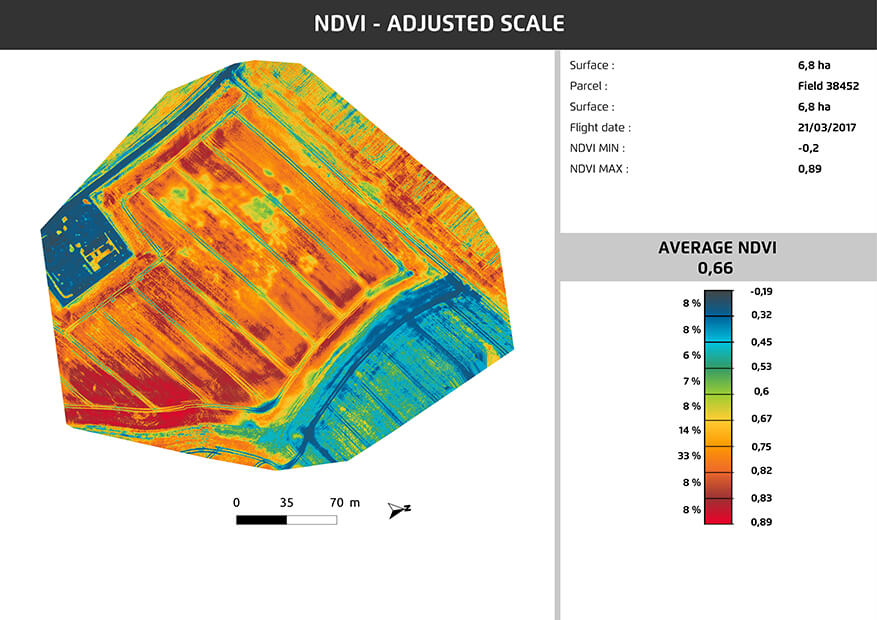Select the yellow legend swatch labeled 14 %
877x620 pixels.
coord(718,431)
